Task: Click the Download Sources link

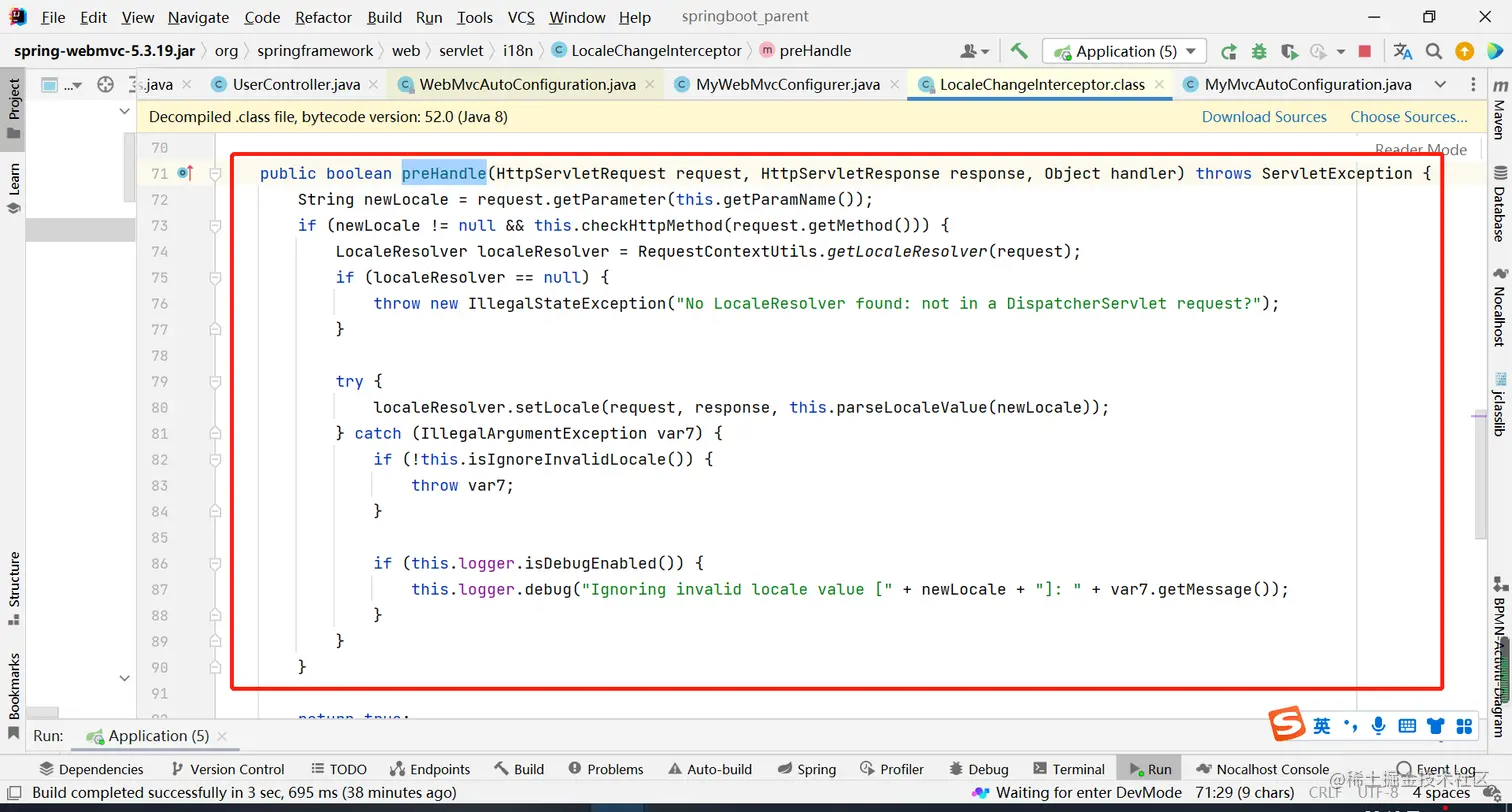Action: [1264, 117]
